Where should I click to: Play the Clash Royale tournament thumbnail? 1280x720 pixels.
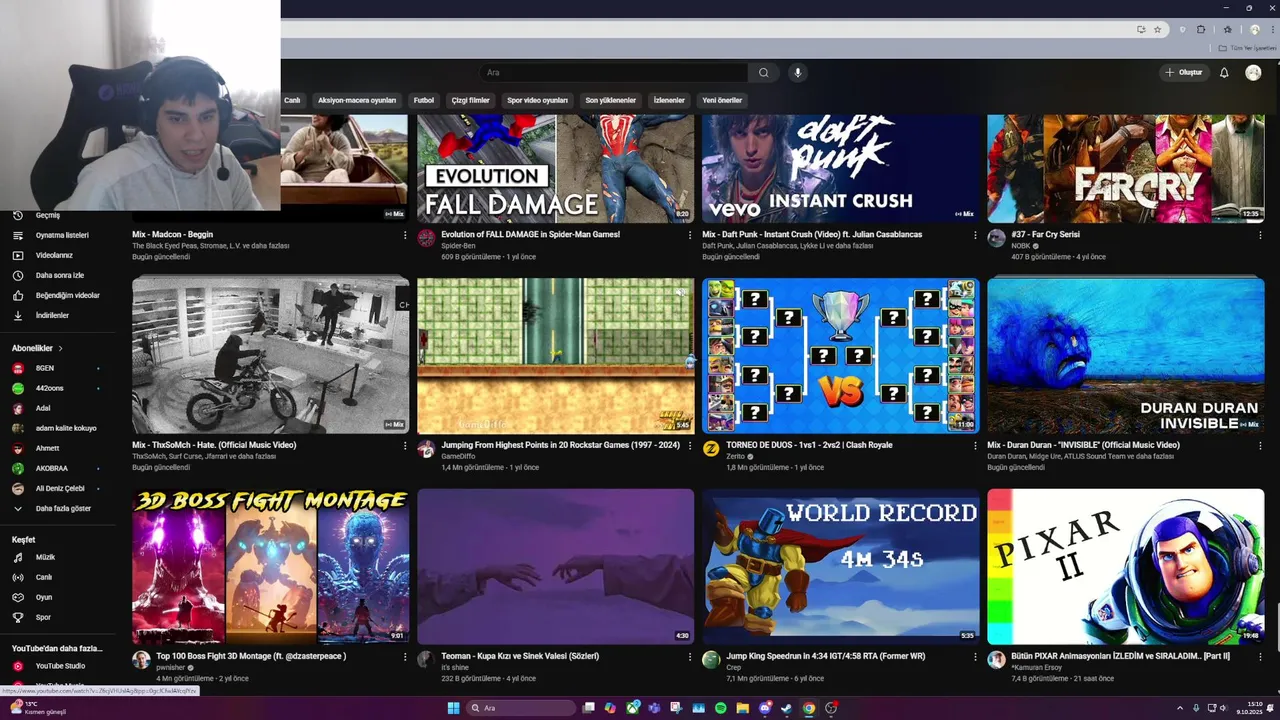840,355
